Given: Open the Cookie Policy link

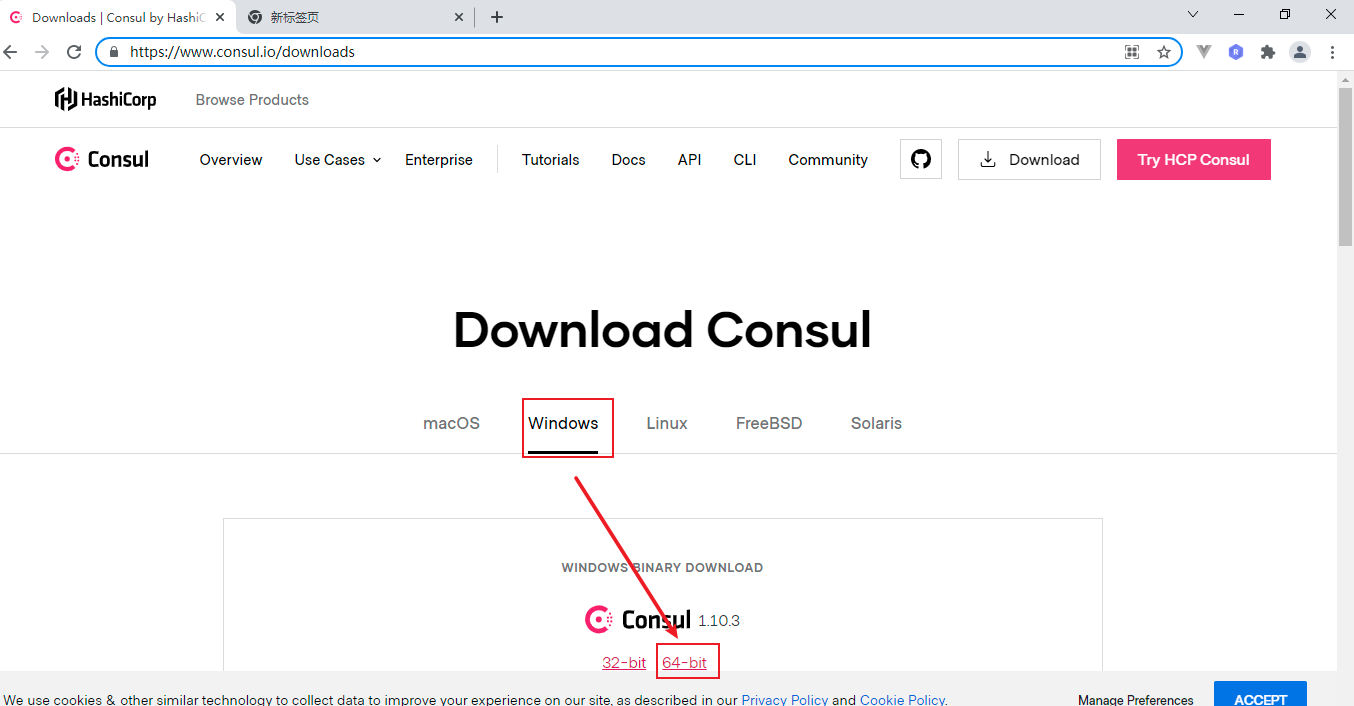Looking at the screenshot, I should 902,700.
